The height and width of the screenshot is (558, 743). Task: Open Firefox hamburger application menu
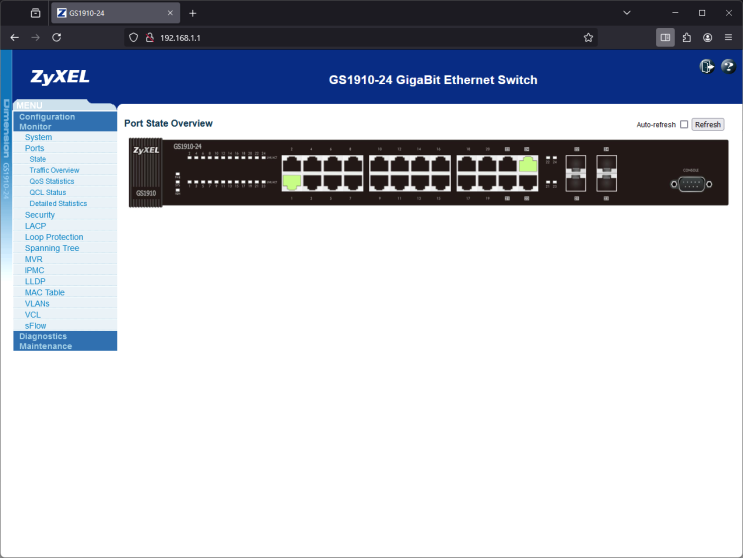coord(728,38)
